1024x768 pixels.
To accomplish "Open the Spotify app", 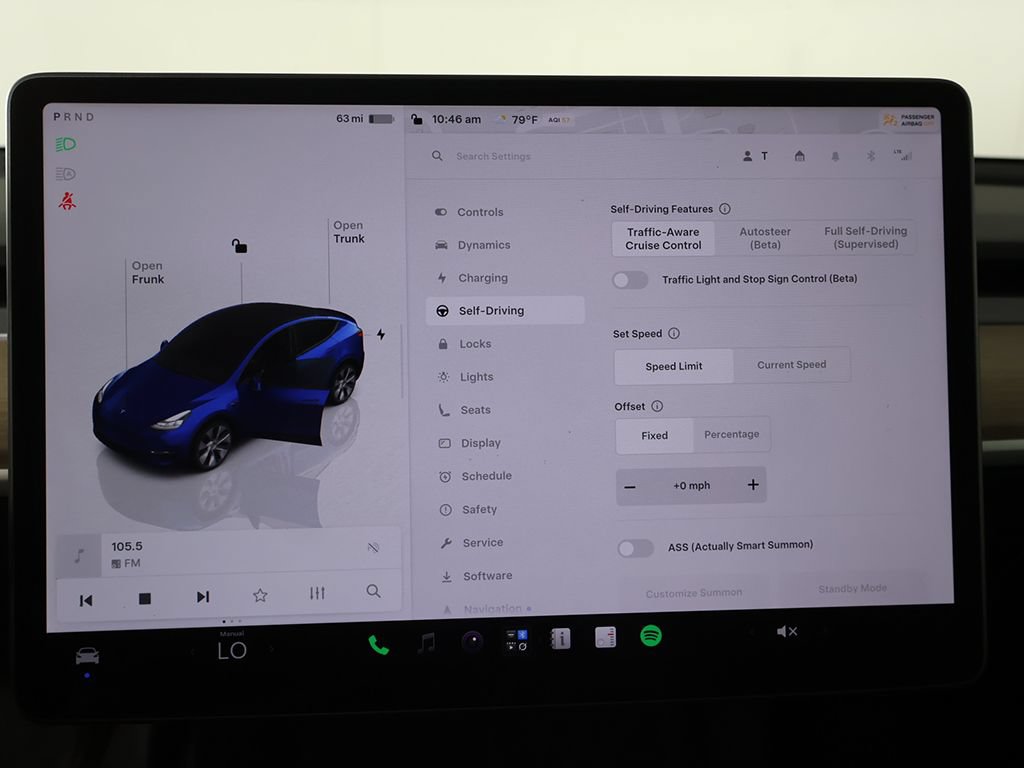I will click(x=650, y=635).
